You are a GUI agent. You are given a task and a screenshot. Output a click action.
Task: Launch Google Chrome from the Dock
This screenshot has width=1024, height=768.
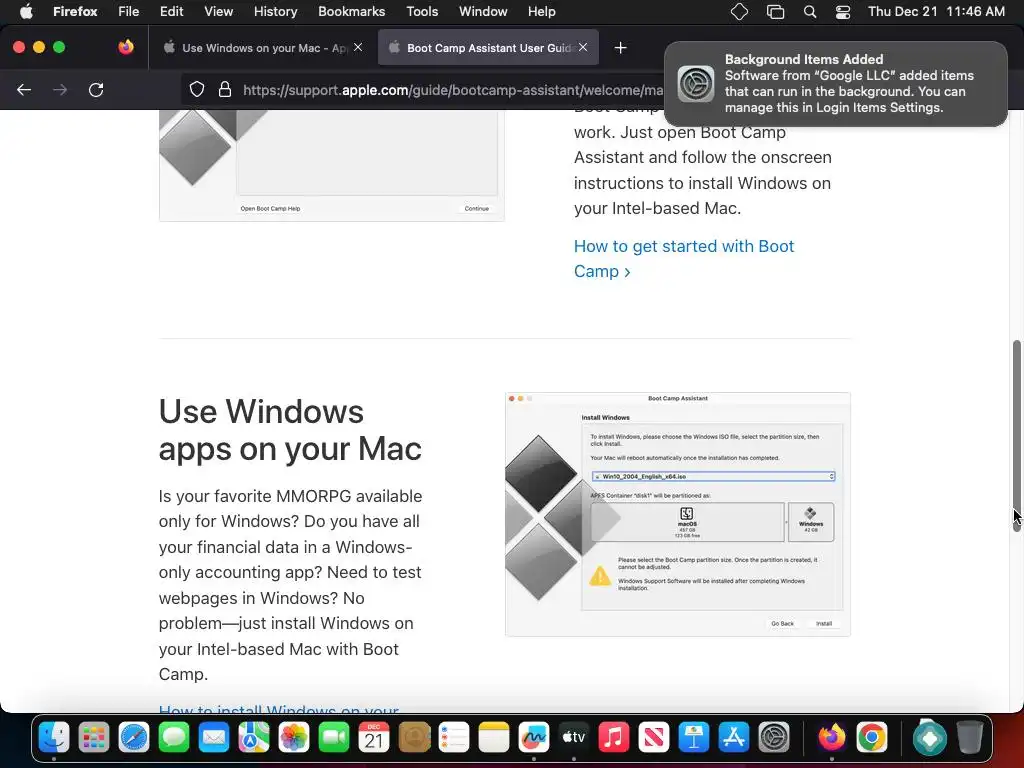872,738
